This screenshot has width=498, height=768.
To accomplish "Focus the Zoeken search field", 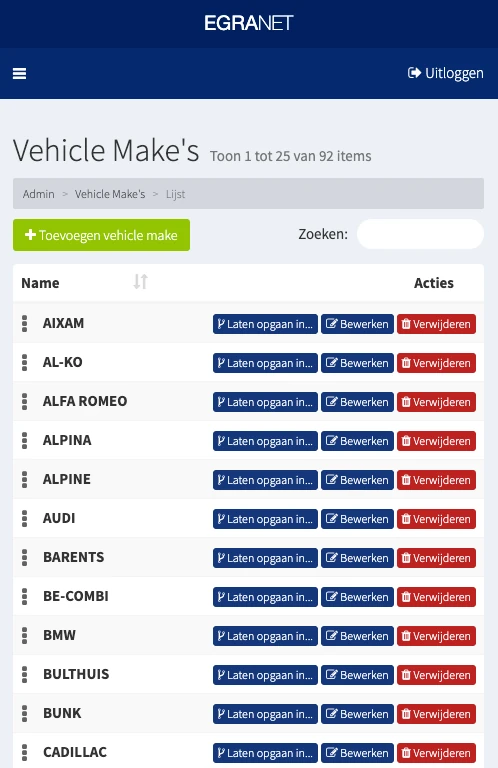I will coord(420,234).
